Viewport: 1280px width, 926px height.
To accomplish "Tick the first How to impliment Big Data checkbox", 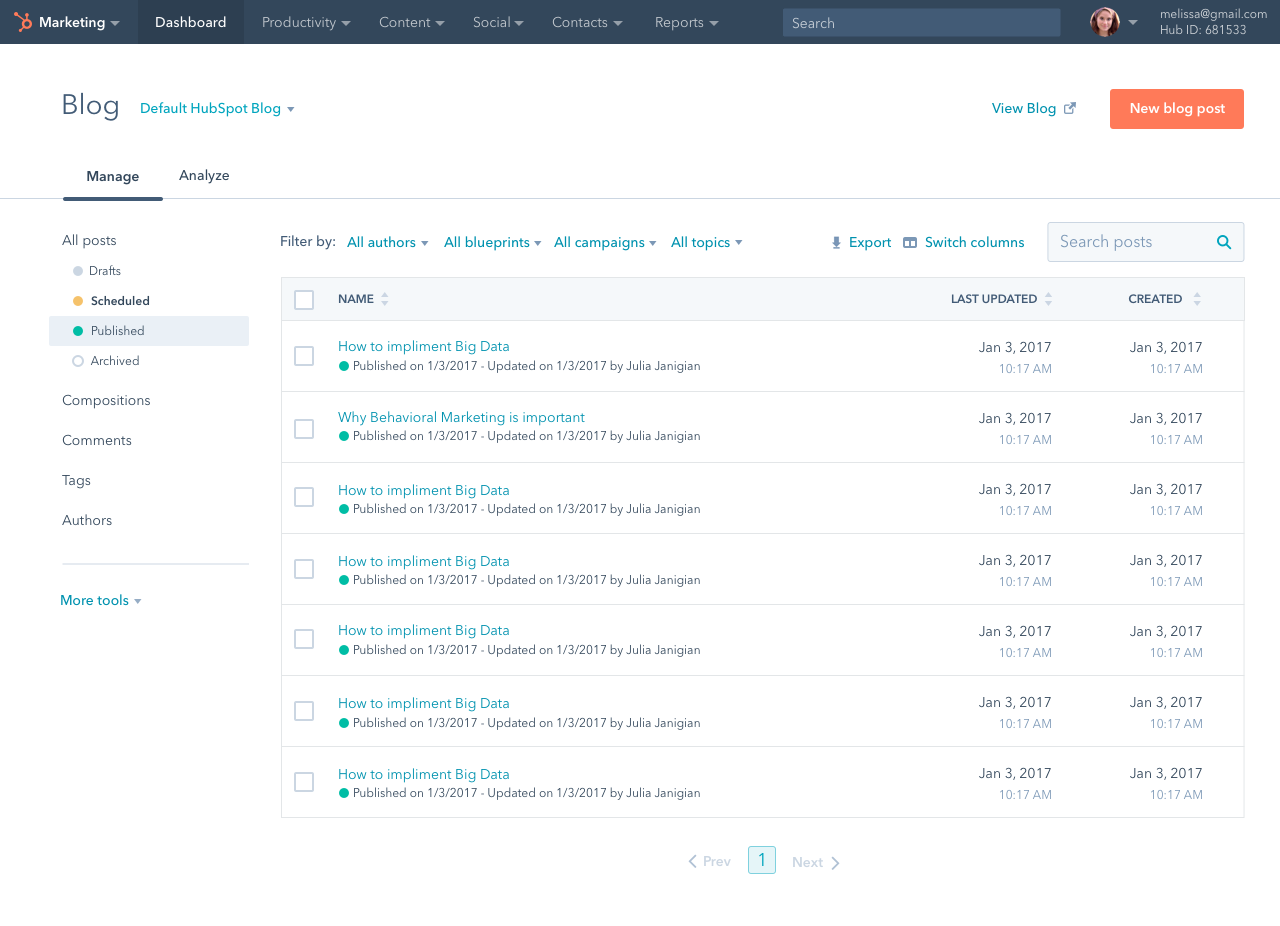I will tap(304, 356).
